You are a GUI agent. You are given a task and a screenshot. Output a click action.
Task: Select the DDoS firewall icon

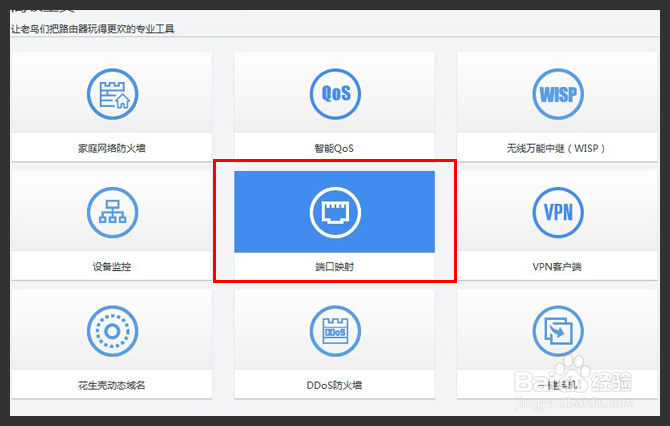coord(335,331)
